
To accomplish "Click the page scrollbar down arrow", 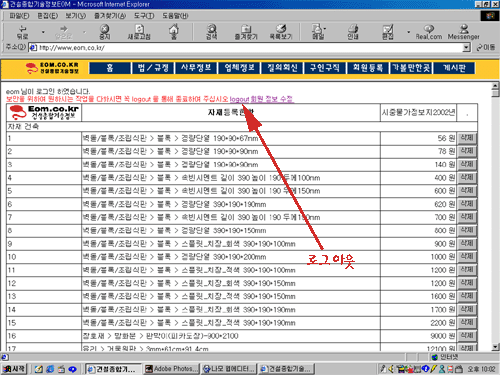I will click(495, 347).
